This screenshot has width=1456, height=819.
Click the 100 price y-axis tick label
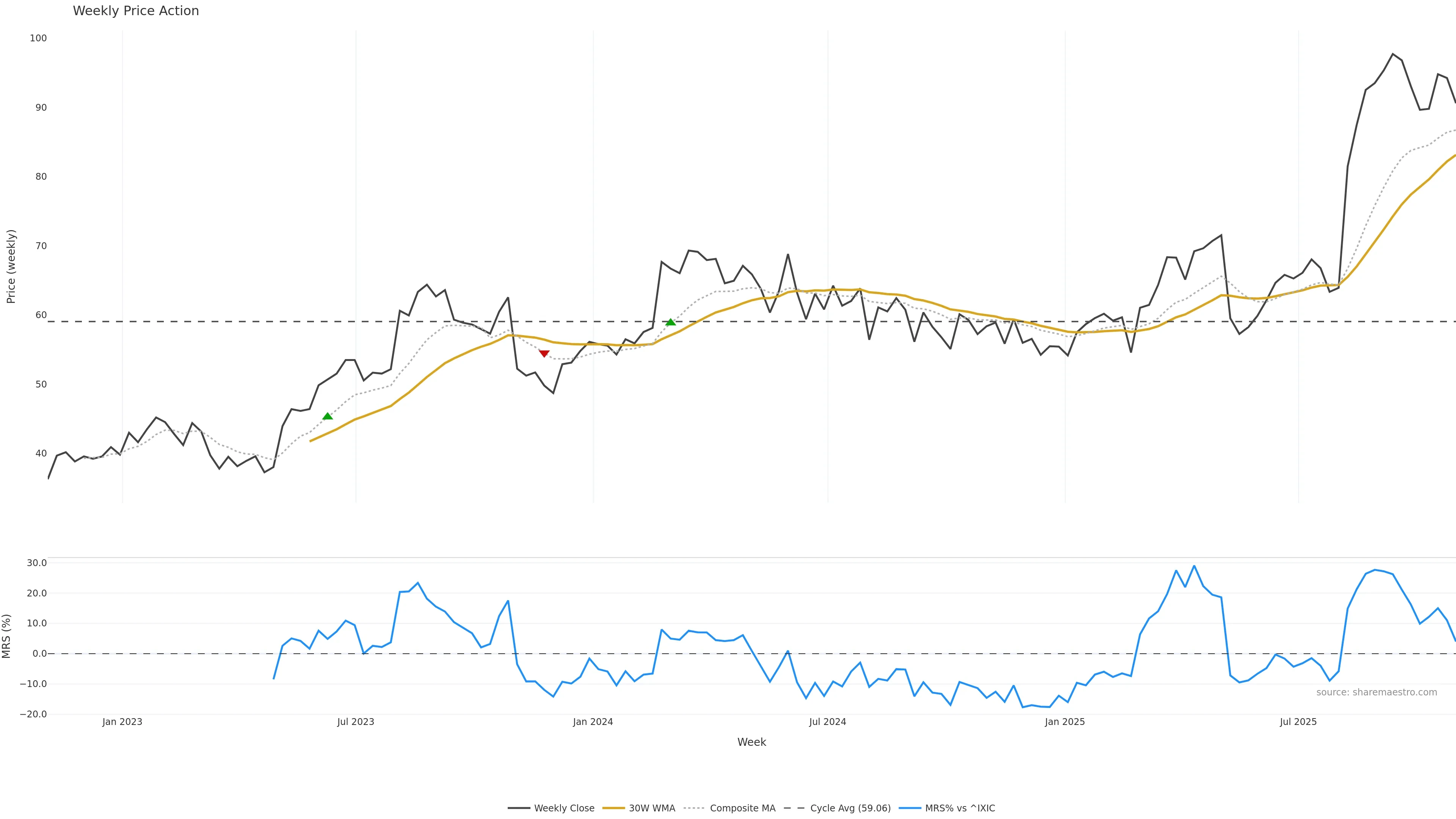tap(38, 38)
